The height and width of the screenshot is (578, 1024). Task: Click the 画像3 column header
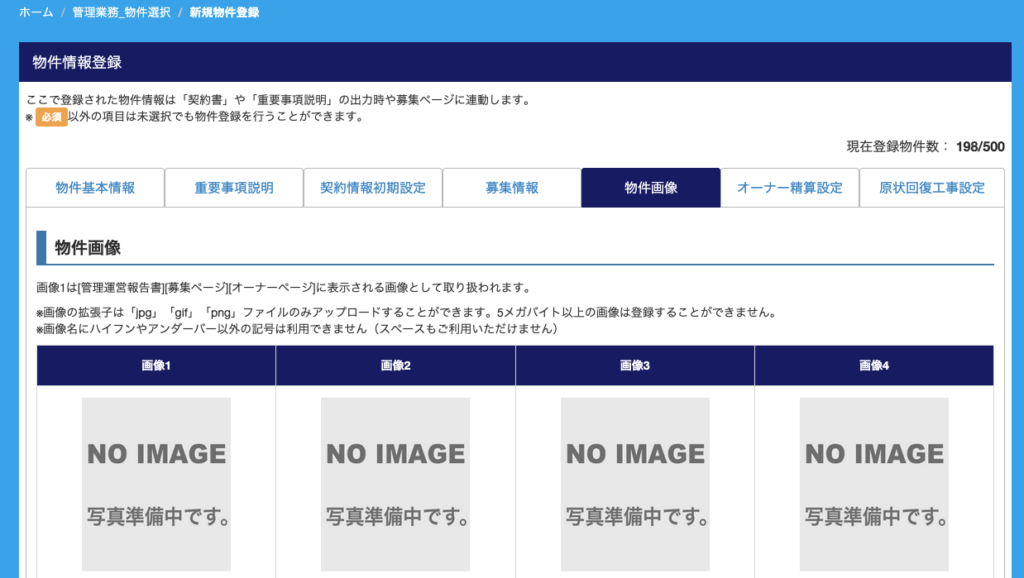[635, 366]
